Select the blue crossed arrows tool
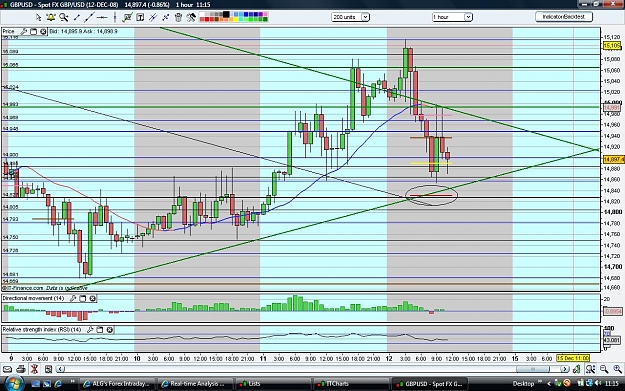625x391 pixels. [165, 17]
